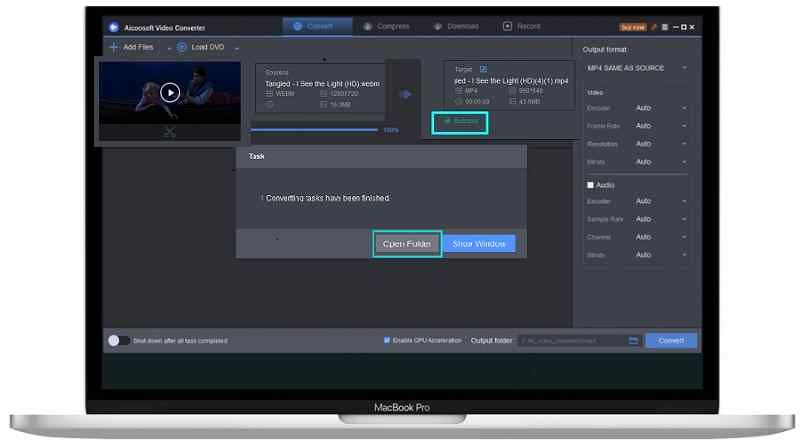Switch to the Compress tab
Image resolution: width=800 pixels, height=440 pixels.
coord(386,26)
